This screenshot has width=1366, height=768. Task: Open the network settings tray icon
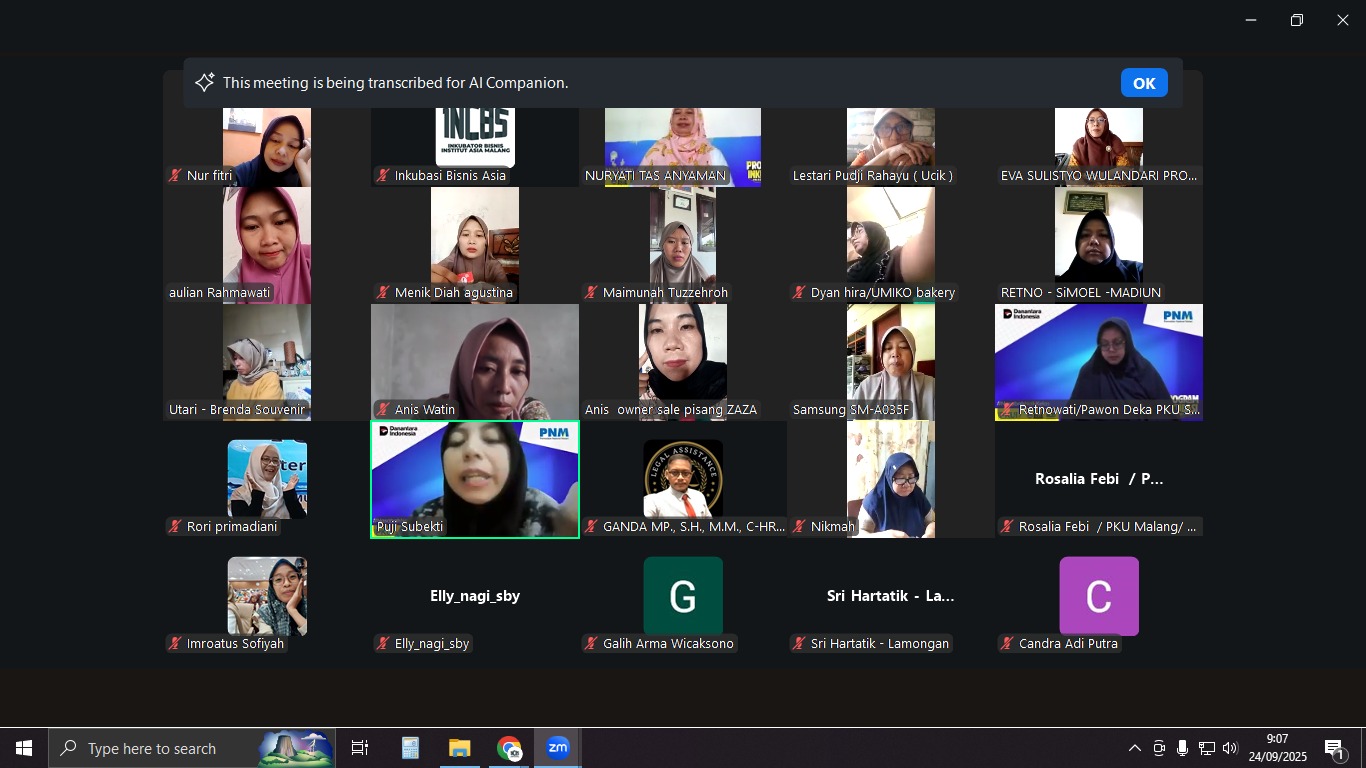1206,748
